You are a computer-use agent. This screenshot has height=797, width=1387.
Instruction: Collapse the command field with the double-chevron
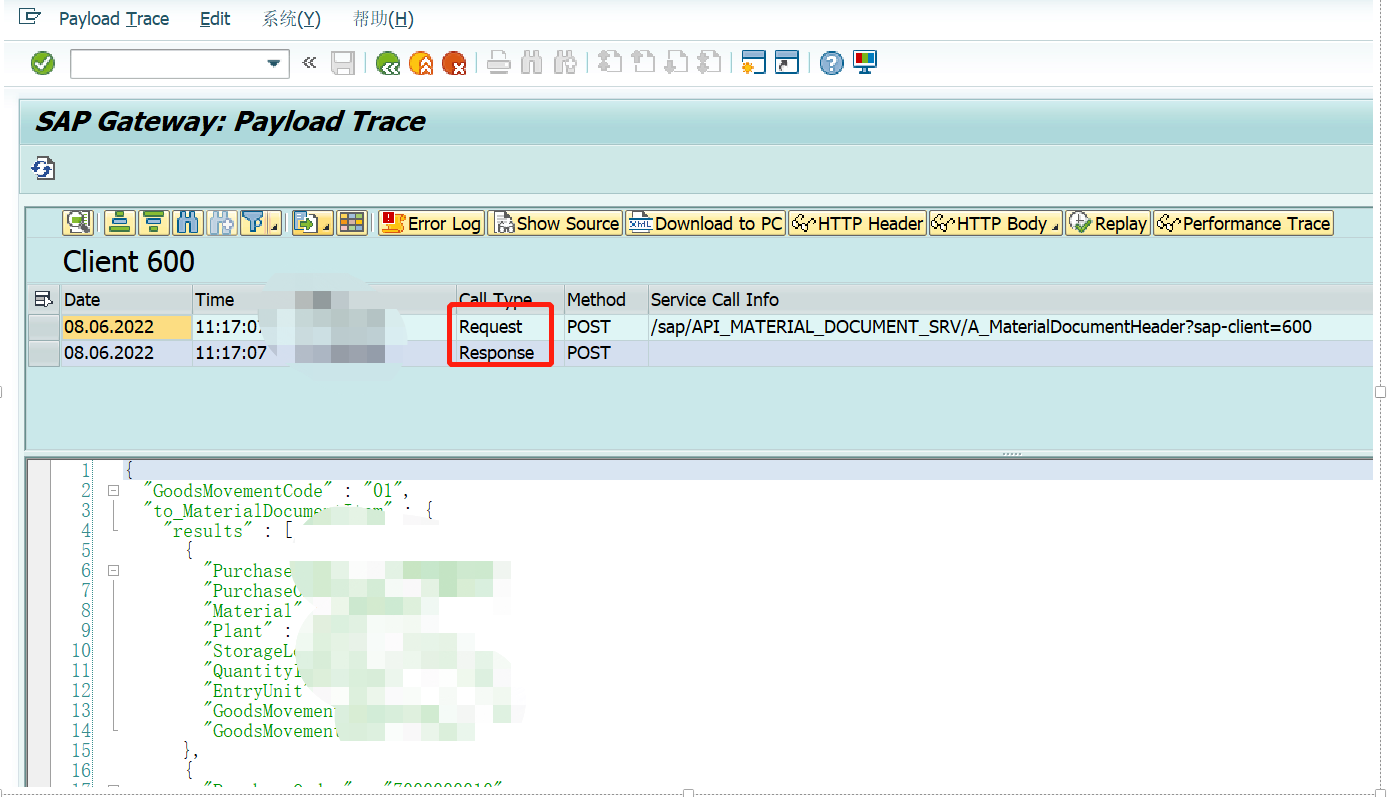[x=309, y=63]
